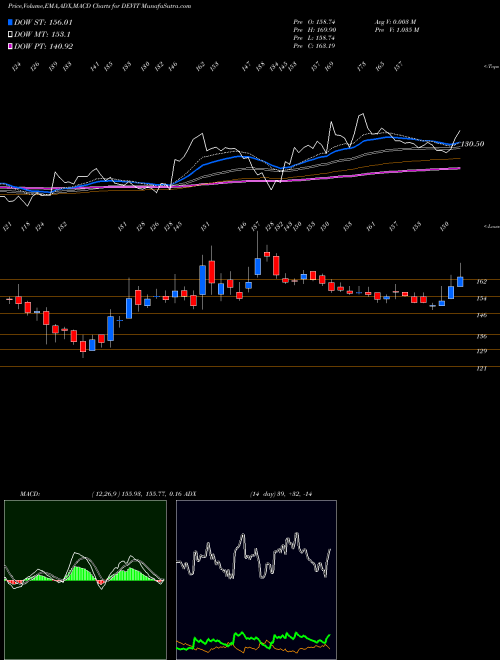Click the Pre V: 1.035 M value

coord(396,30)
